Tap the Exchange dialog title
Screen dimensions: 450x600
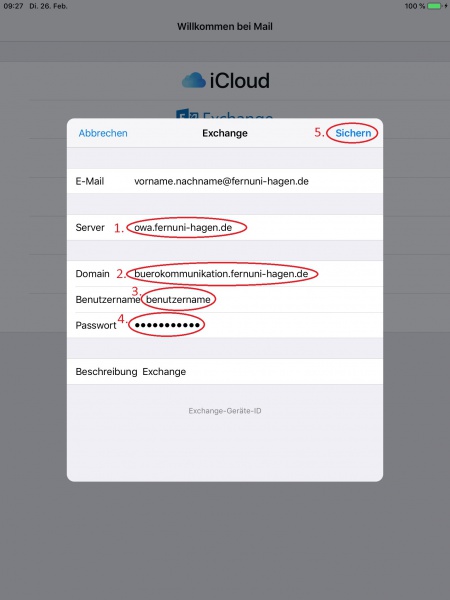click(x=225, y=133)
